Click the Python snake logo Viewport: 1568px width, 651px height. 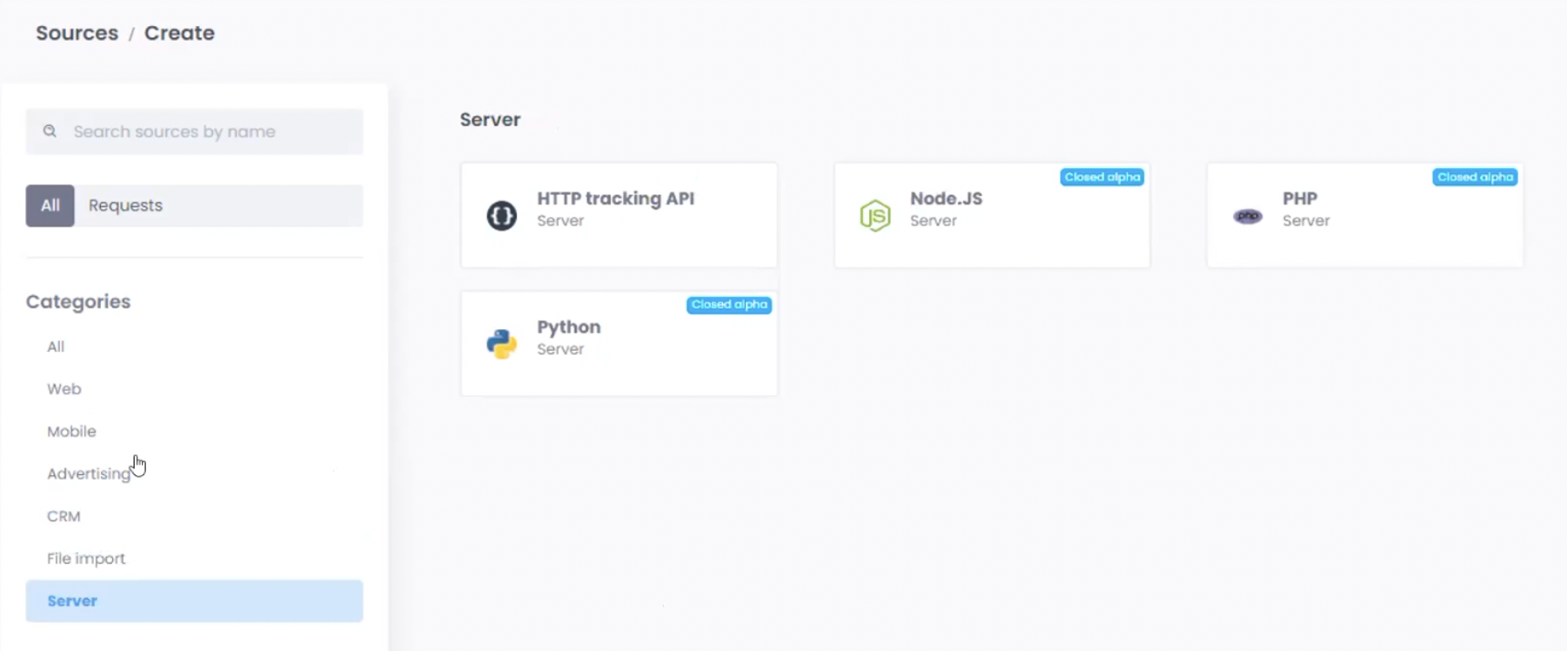(501, 344)
